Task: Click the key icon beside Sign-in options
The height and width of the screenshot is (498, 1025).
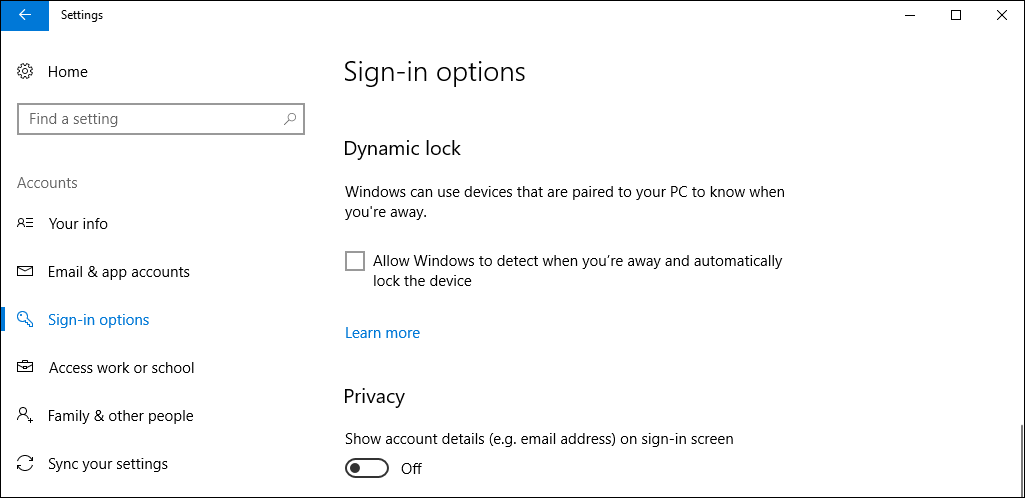Action: coord(26,320)
